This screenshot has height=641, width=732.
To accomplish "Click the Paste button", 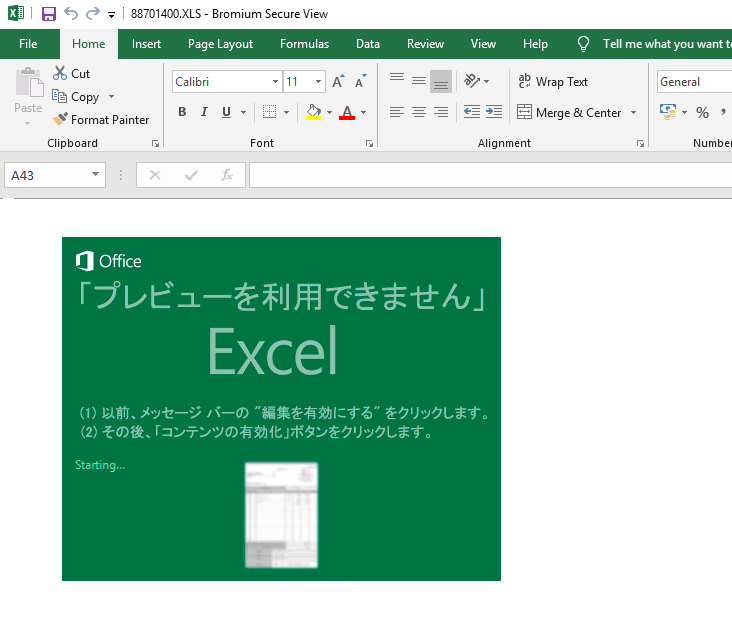I will 28,91.
